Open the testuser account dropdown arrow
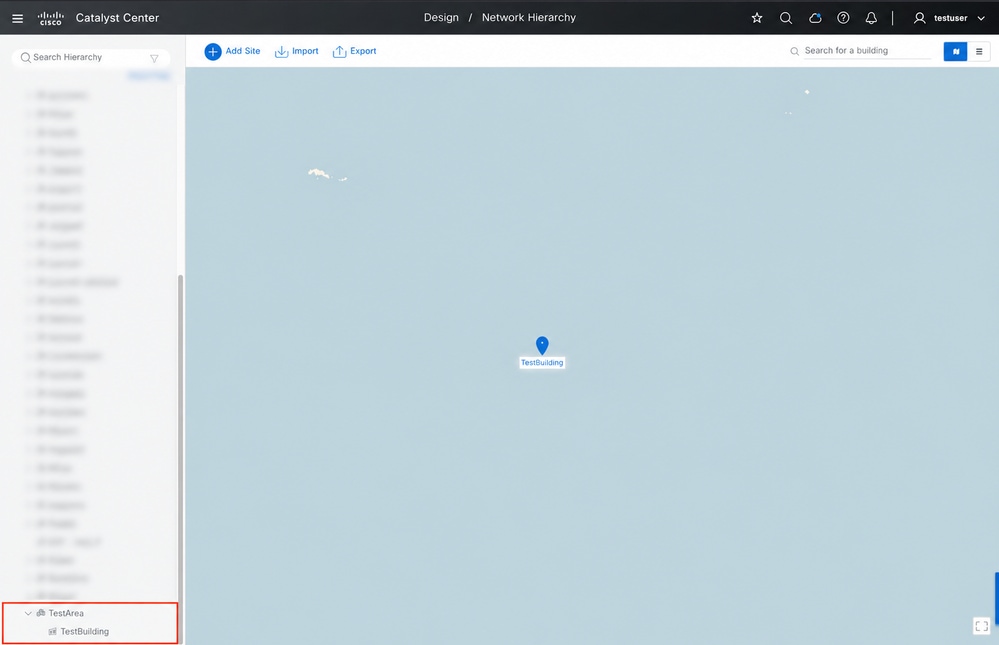The height and width of the screenshot is (645, 999). (x=981, y=18)
